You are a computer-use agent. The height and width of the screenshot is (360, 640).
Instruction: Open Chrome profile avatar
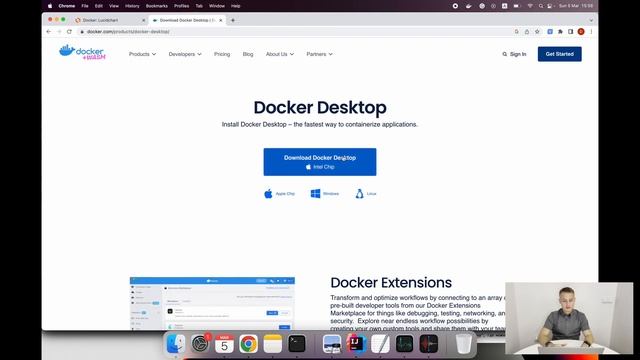point(581,31)
